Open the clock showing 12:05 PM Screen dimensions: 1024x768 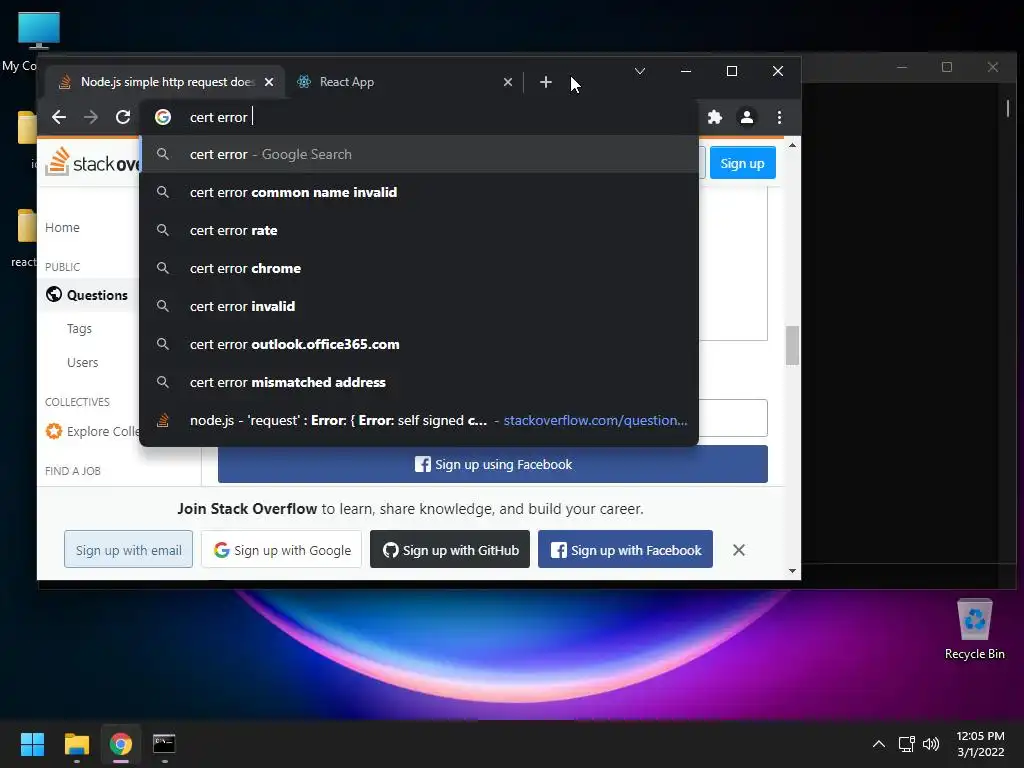[x=980, y=744]
